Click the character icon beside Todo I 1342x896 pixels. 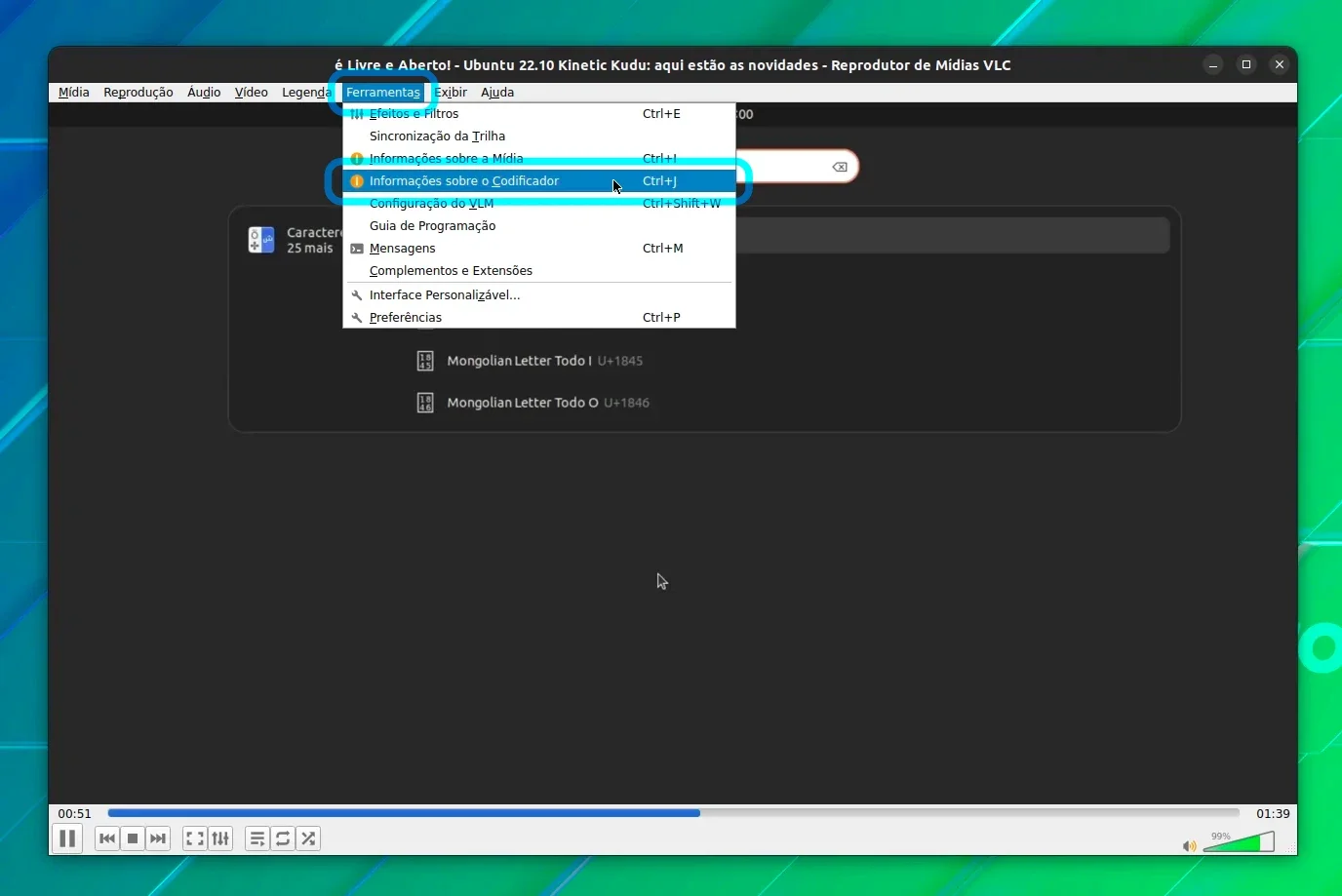tap(425, 361)
